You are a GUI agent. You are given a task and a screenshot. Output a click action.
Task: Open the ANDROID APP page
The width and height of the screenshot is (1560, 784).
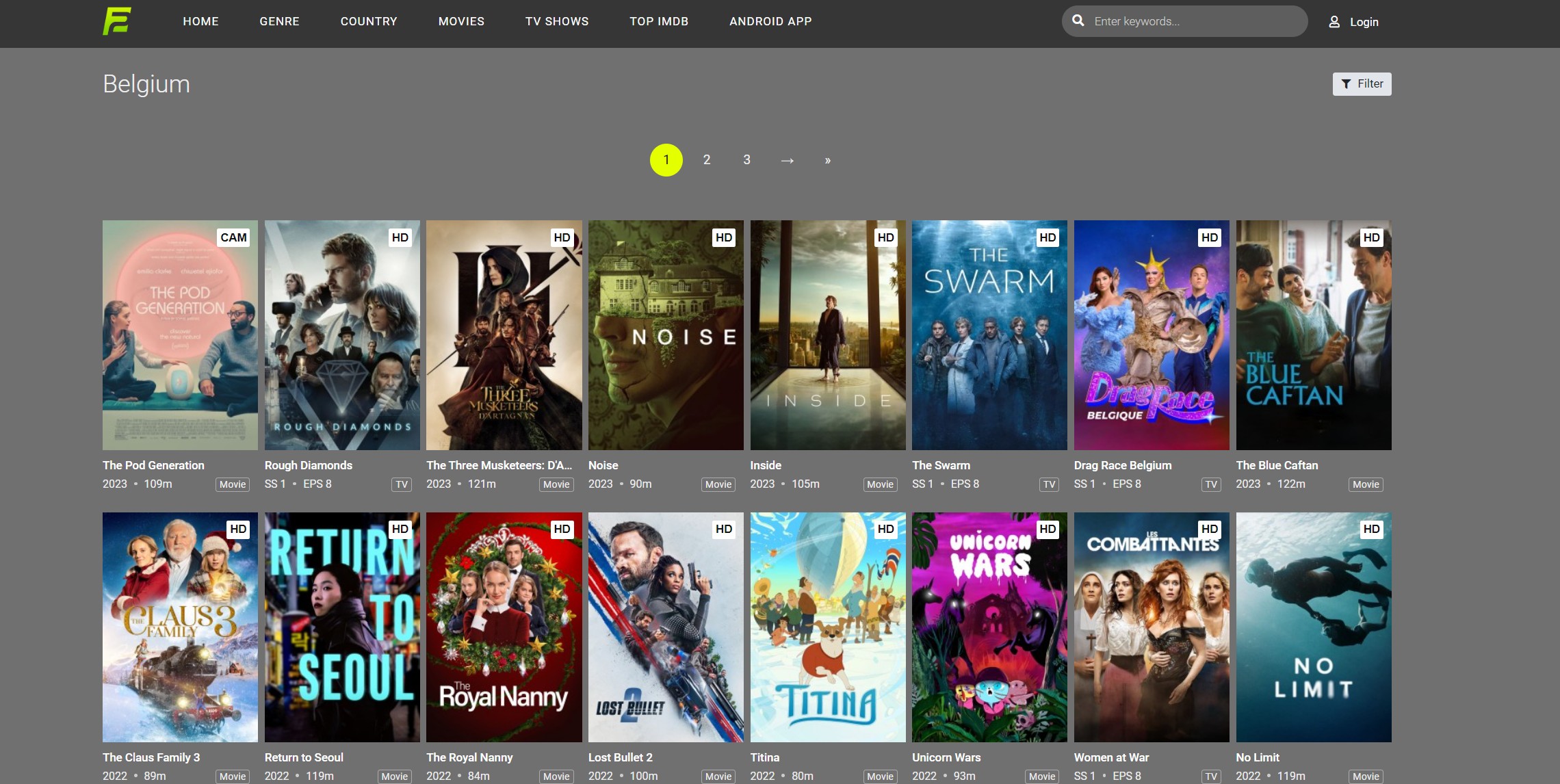click(x=770, y=21)
